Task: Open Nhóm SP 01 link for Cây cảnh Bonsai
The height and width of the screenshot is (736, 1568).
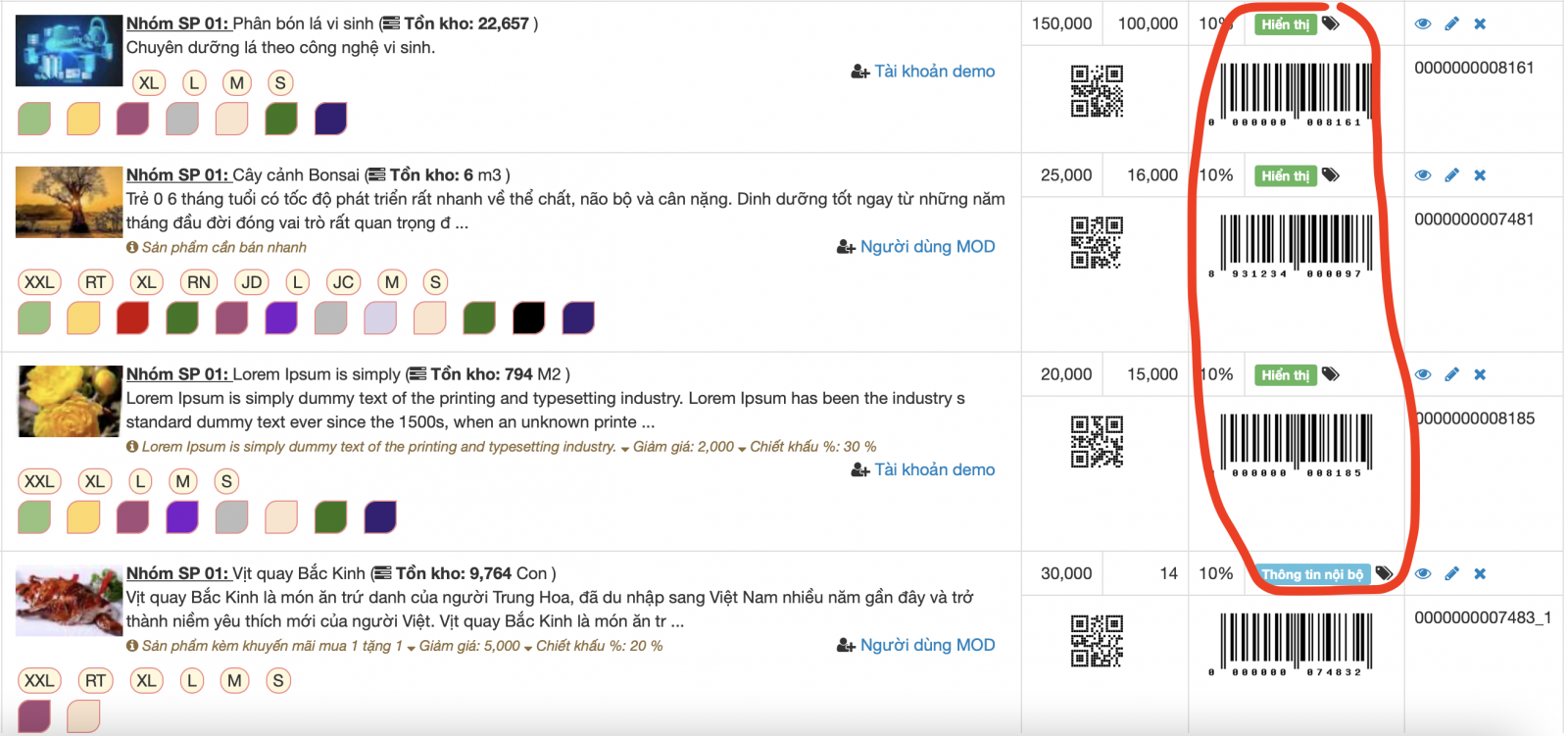Action: click(x=176, y=175)
